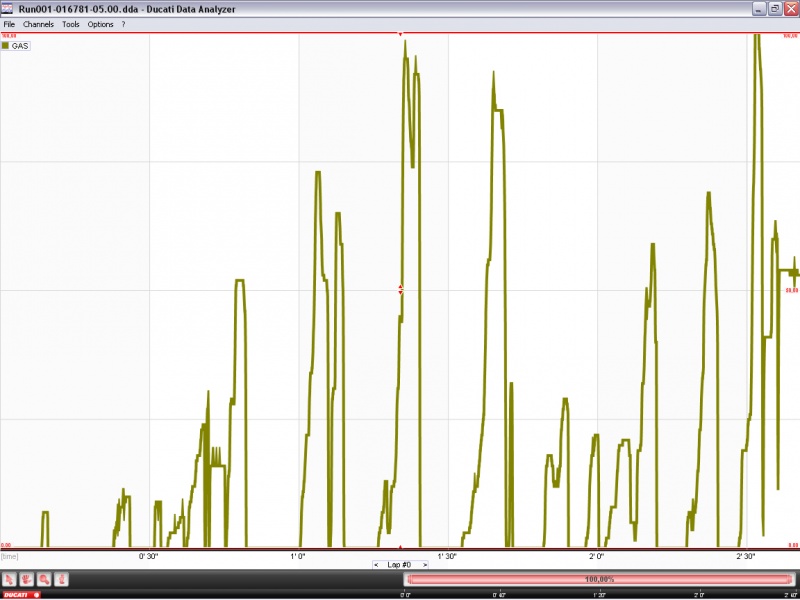Go to previous lap with < arrow
This screenshot has width=800, height=600.
click(376, 565)
